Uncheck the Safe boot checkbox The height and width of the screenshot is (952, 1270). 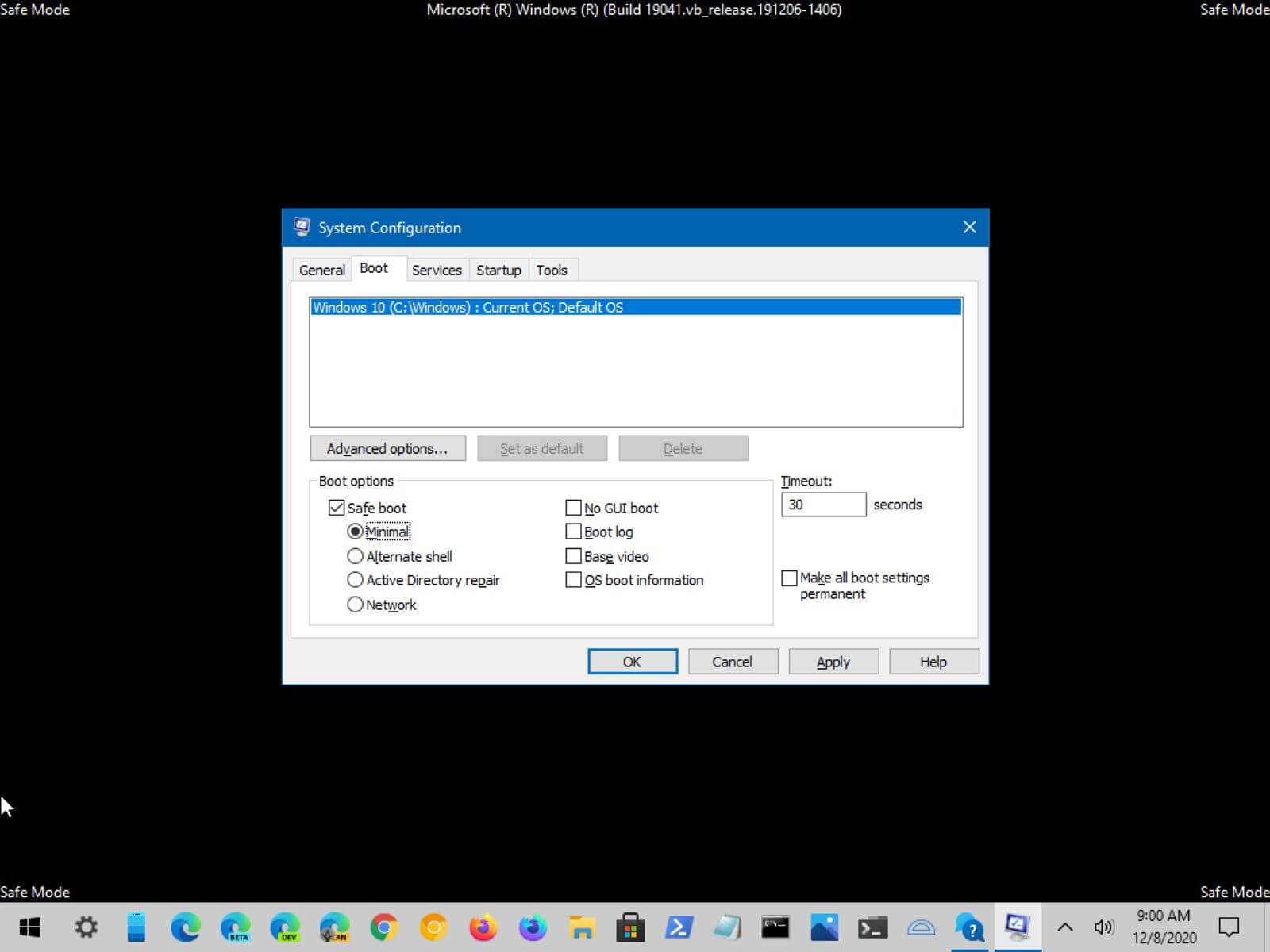tap(337, 508)
